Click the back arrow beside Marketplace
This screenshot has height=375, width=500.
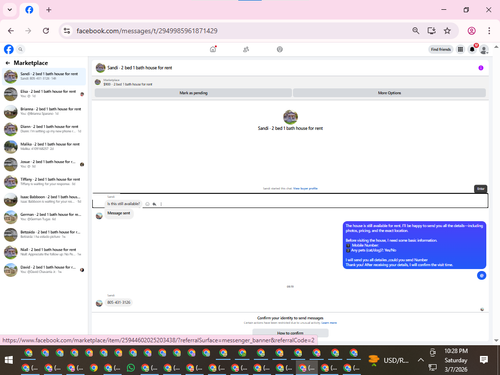click(8, 63)
